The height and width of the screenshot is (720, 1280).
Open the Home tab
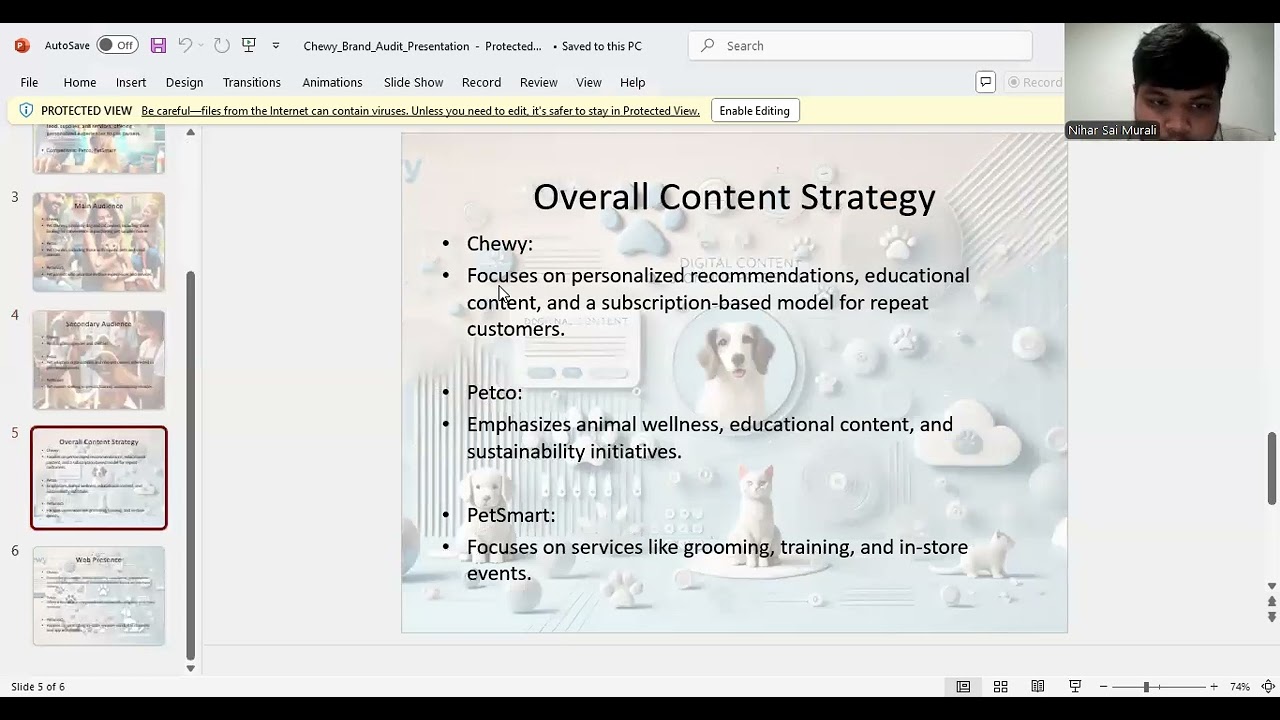pyautogui.click(x=80, y=82)
